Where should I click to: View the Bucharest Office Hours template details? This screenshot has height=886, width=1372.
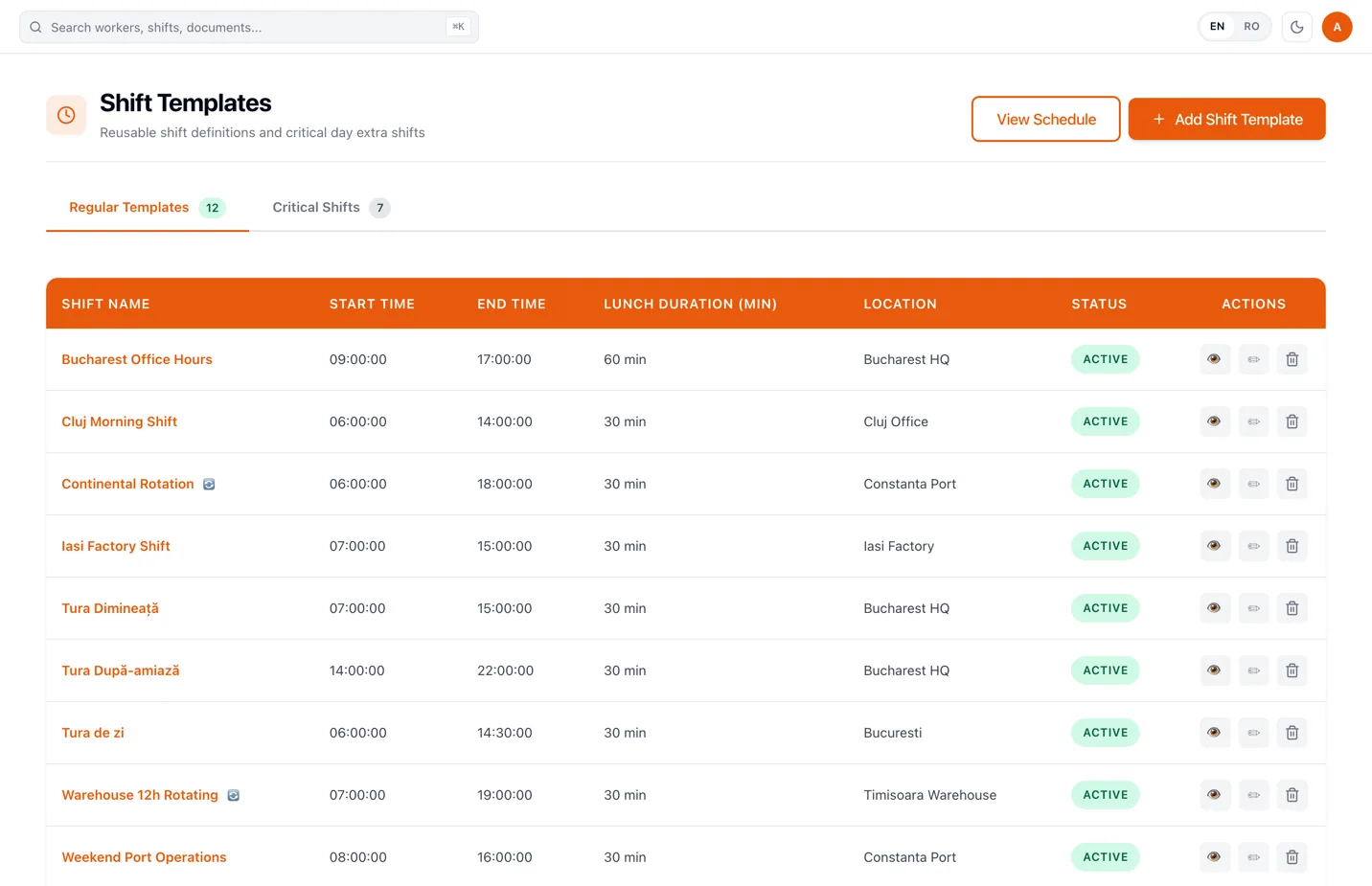click(1215, 359)
